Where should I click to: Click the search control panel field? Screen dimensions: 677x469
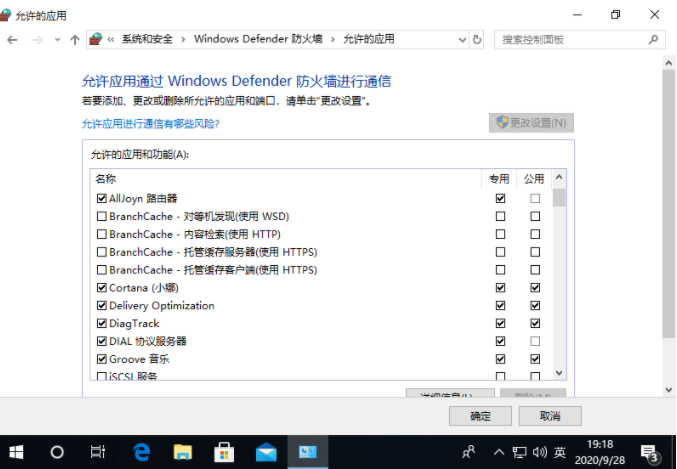(x=579, y=40)
